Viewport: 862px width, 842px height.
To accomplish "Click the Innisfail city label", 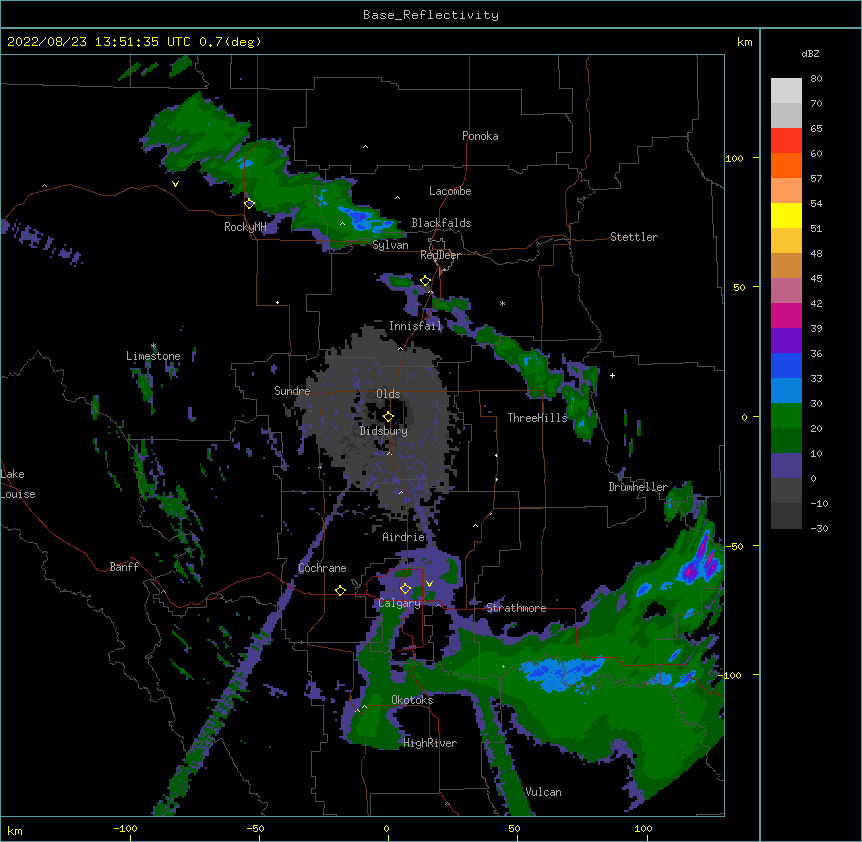I will point(416,326).
